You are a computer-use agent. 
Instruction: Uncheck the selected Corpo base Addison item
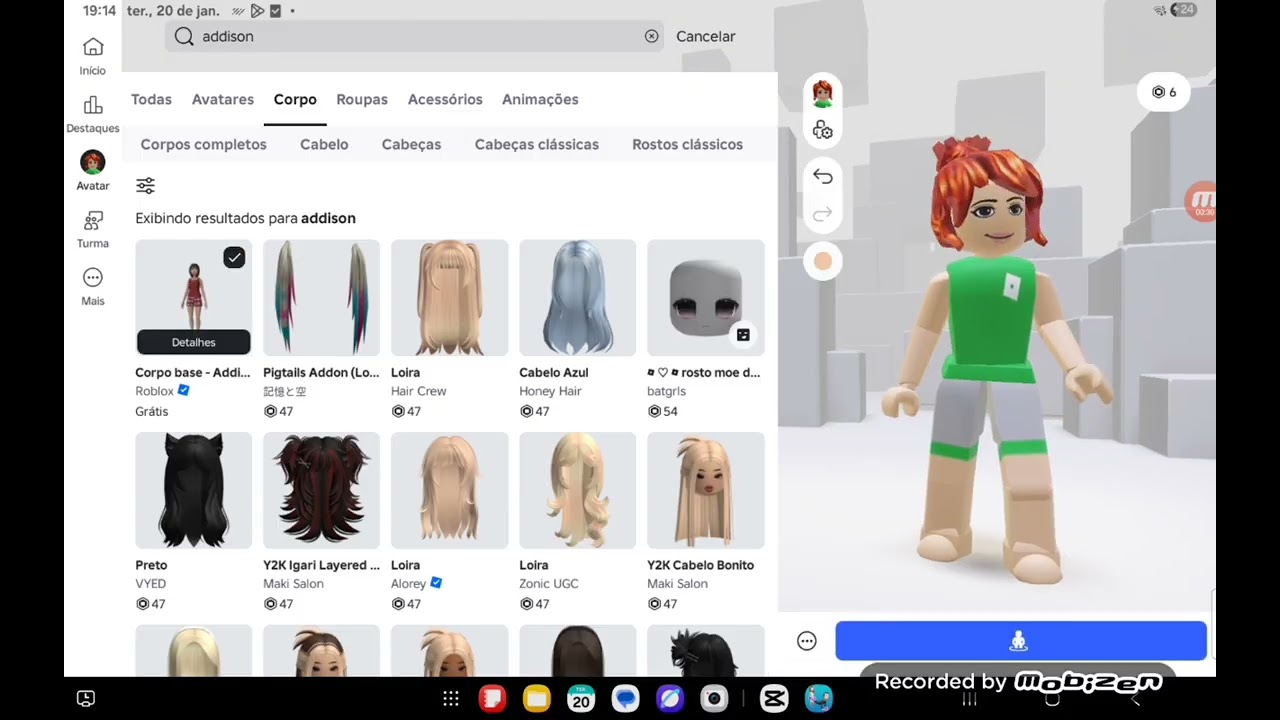[x=234, y=258]
